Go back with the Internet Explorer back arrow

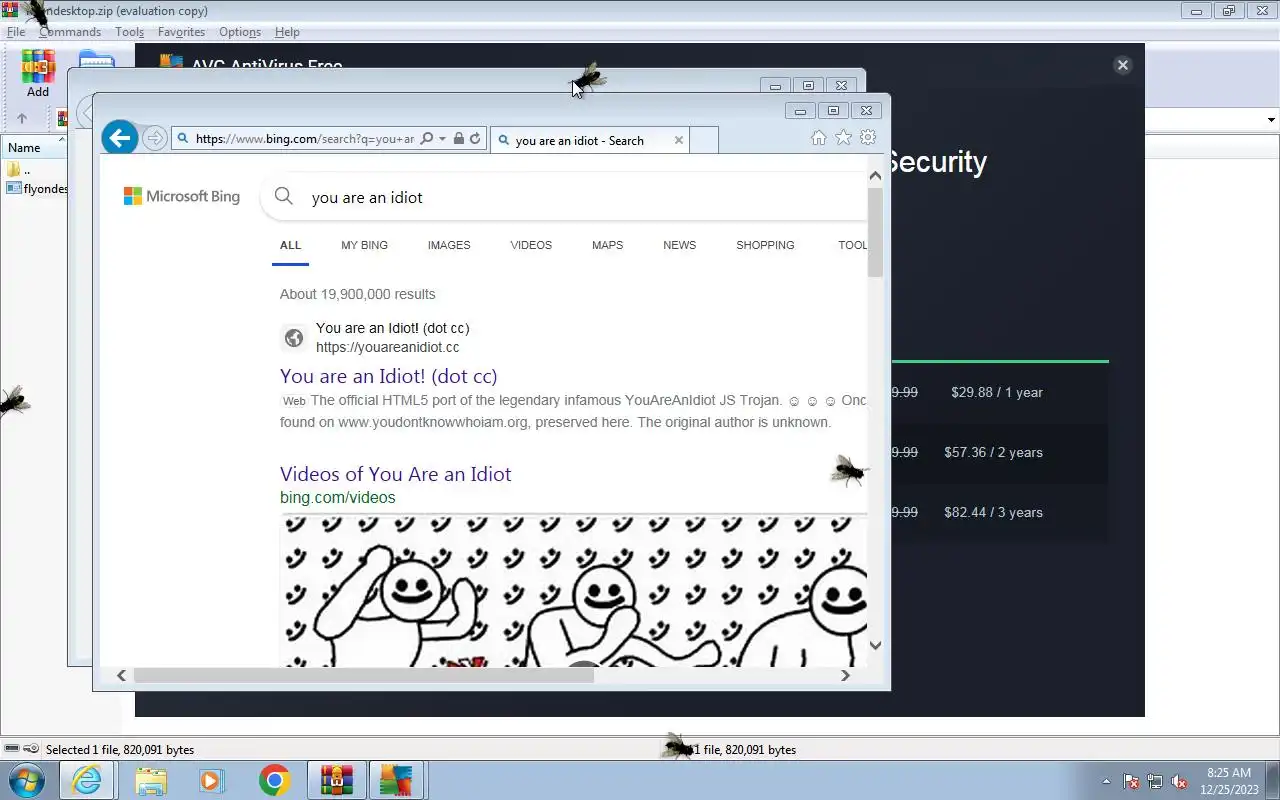pyautogui.click(x=120, y=138)
